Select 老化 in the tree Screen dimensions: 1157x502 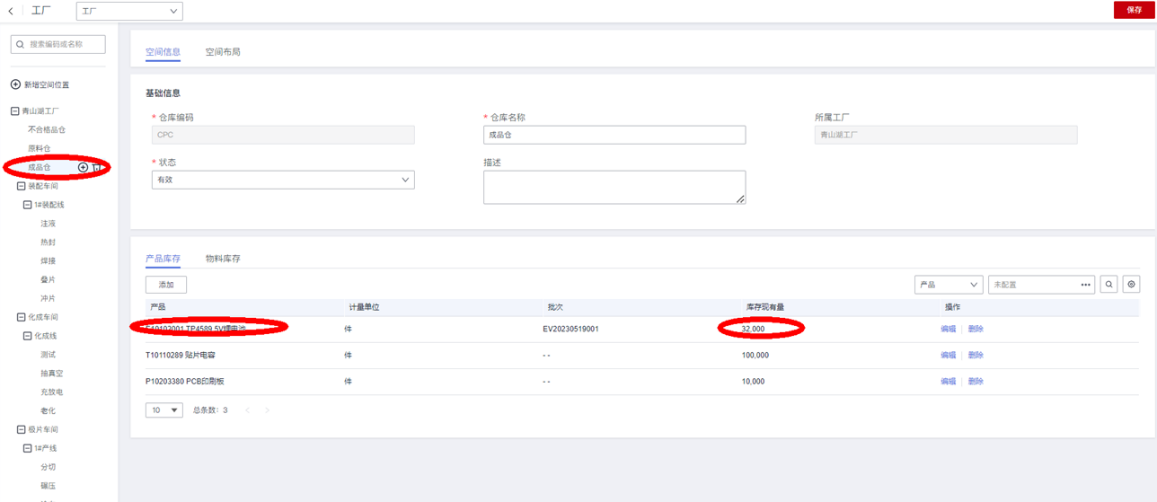(x=48, y=410)
